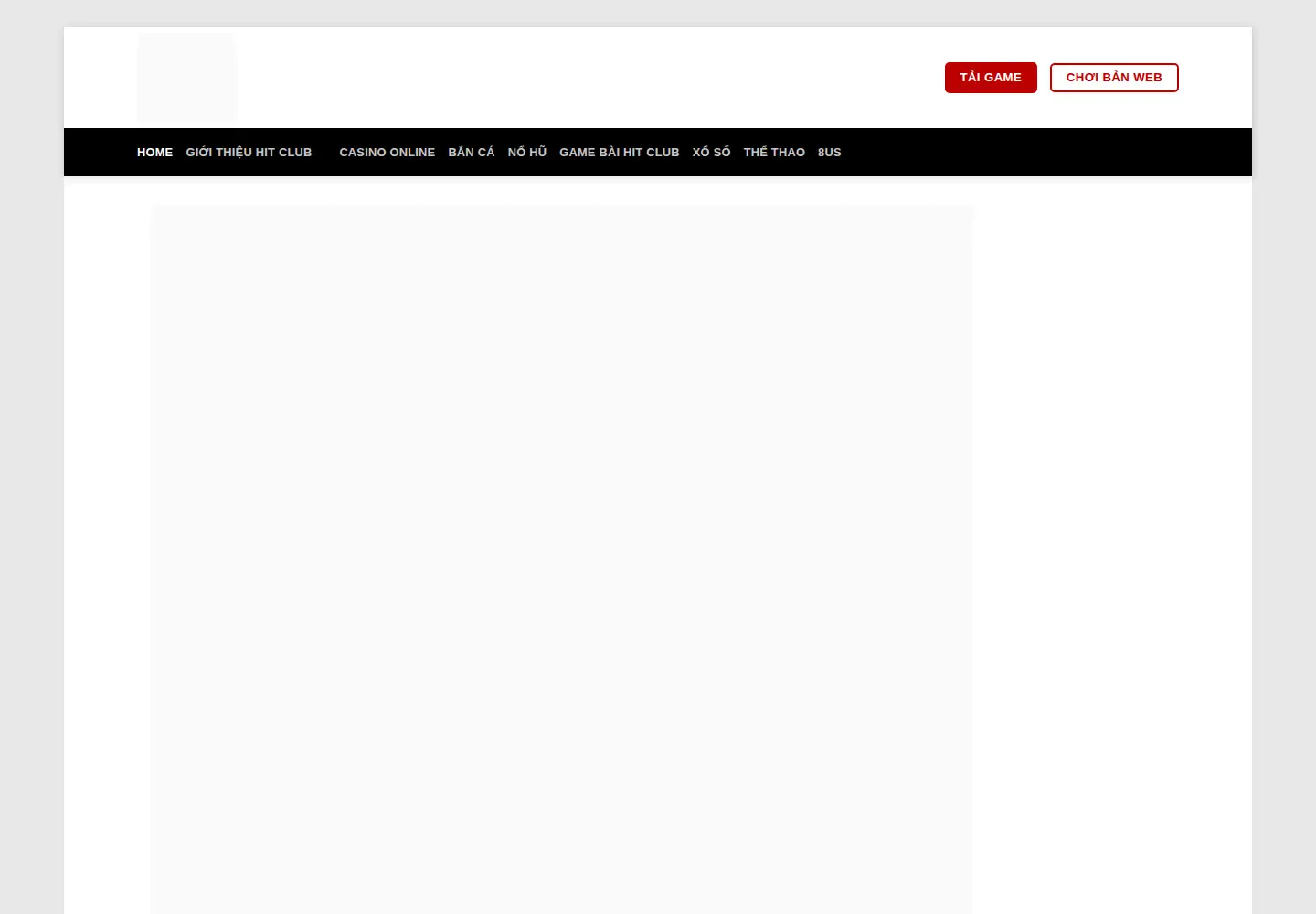The width and height of the screenshot is (1316, 914).
Task: Navigate to the NỔ HŨ section
Action: 527,153
